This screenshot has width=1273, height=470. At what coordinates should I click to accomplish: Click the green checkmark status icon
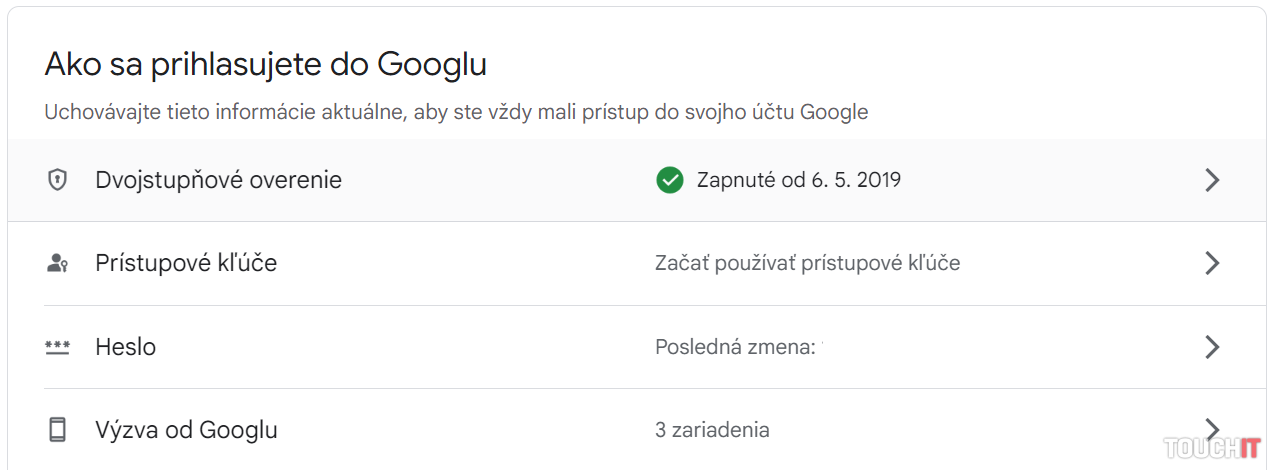point(669,180)
